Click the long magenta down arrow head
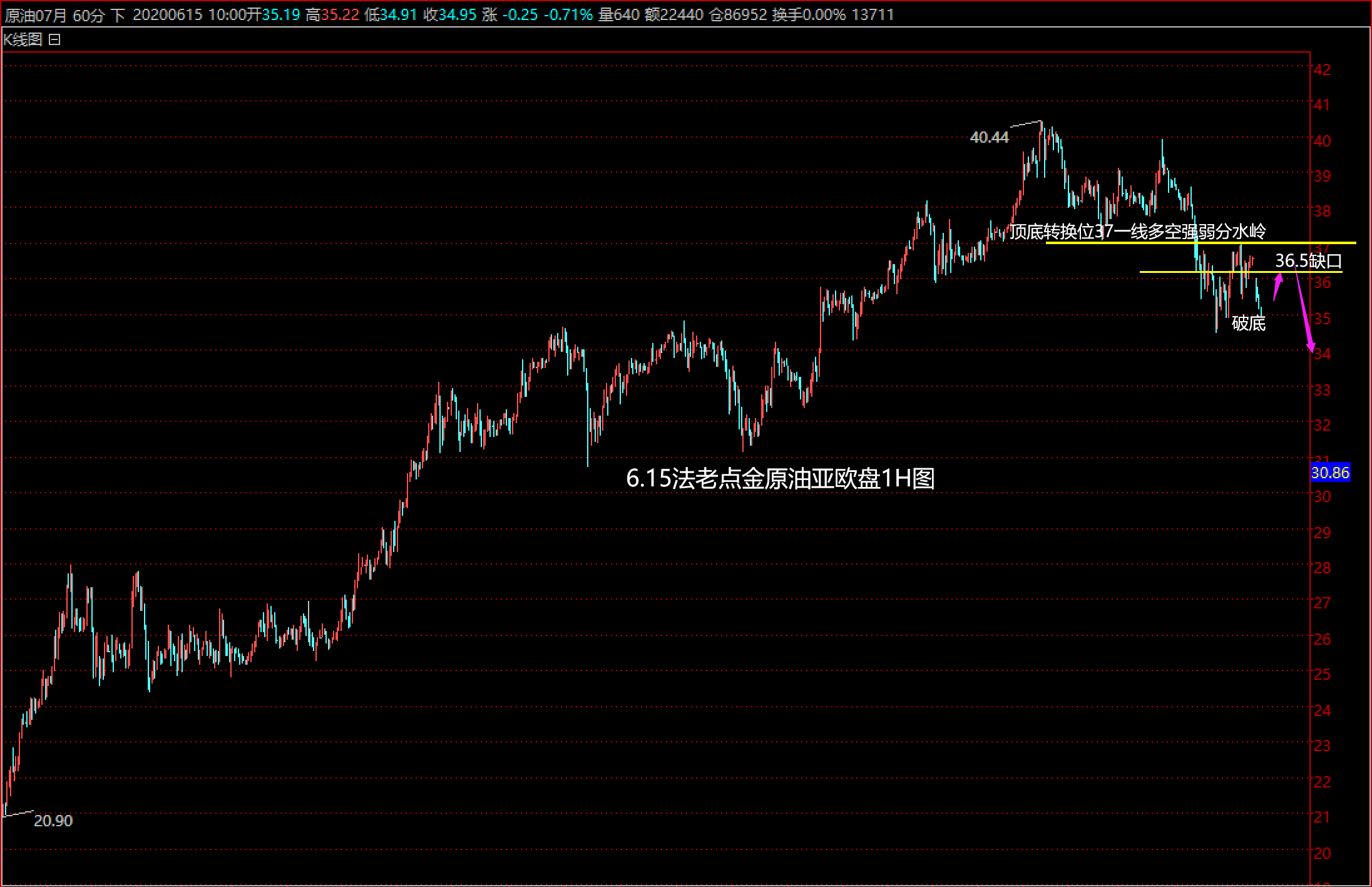This screenshot has height=887, width=1372. 1311,347
